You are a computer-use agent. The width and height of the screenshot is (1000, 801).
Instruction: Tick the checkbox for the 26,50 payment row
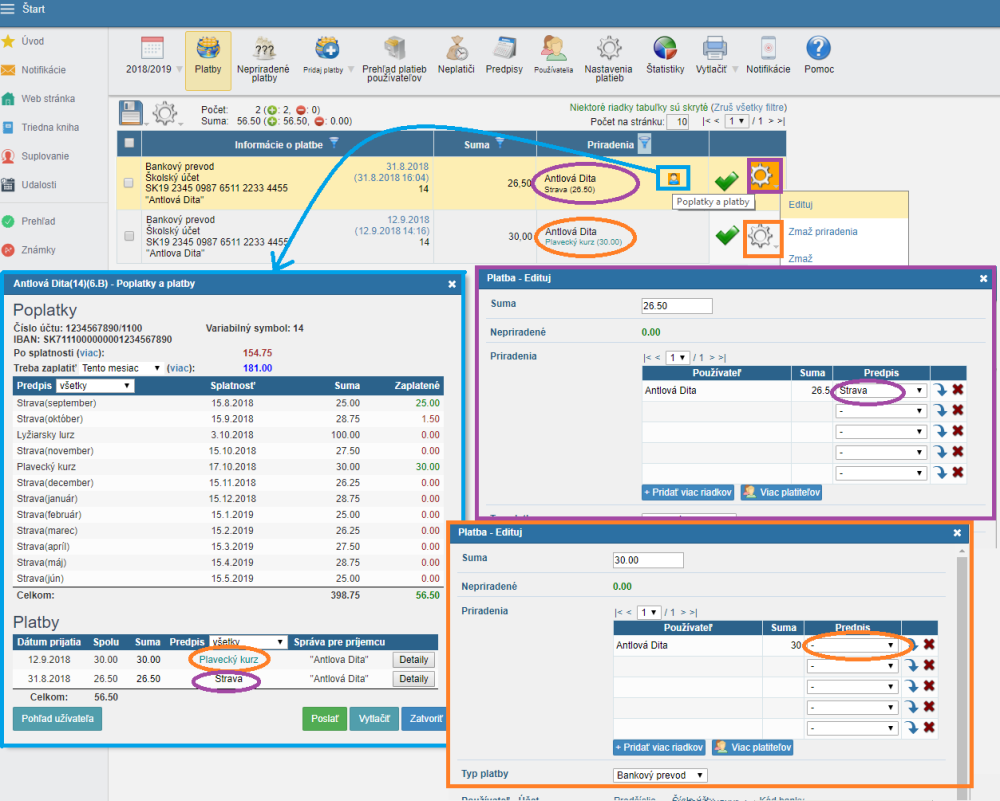(x=128, y=183)
